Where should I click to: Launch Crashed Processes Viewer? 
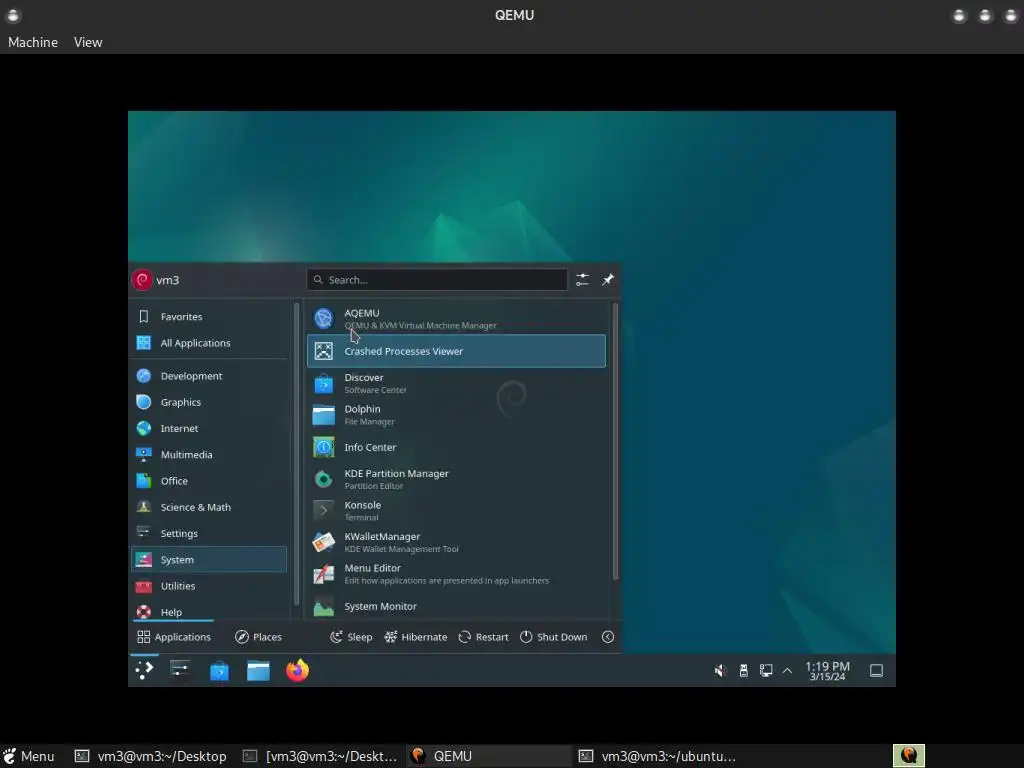[456, 351]
